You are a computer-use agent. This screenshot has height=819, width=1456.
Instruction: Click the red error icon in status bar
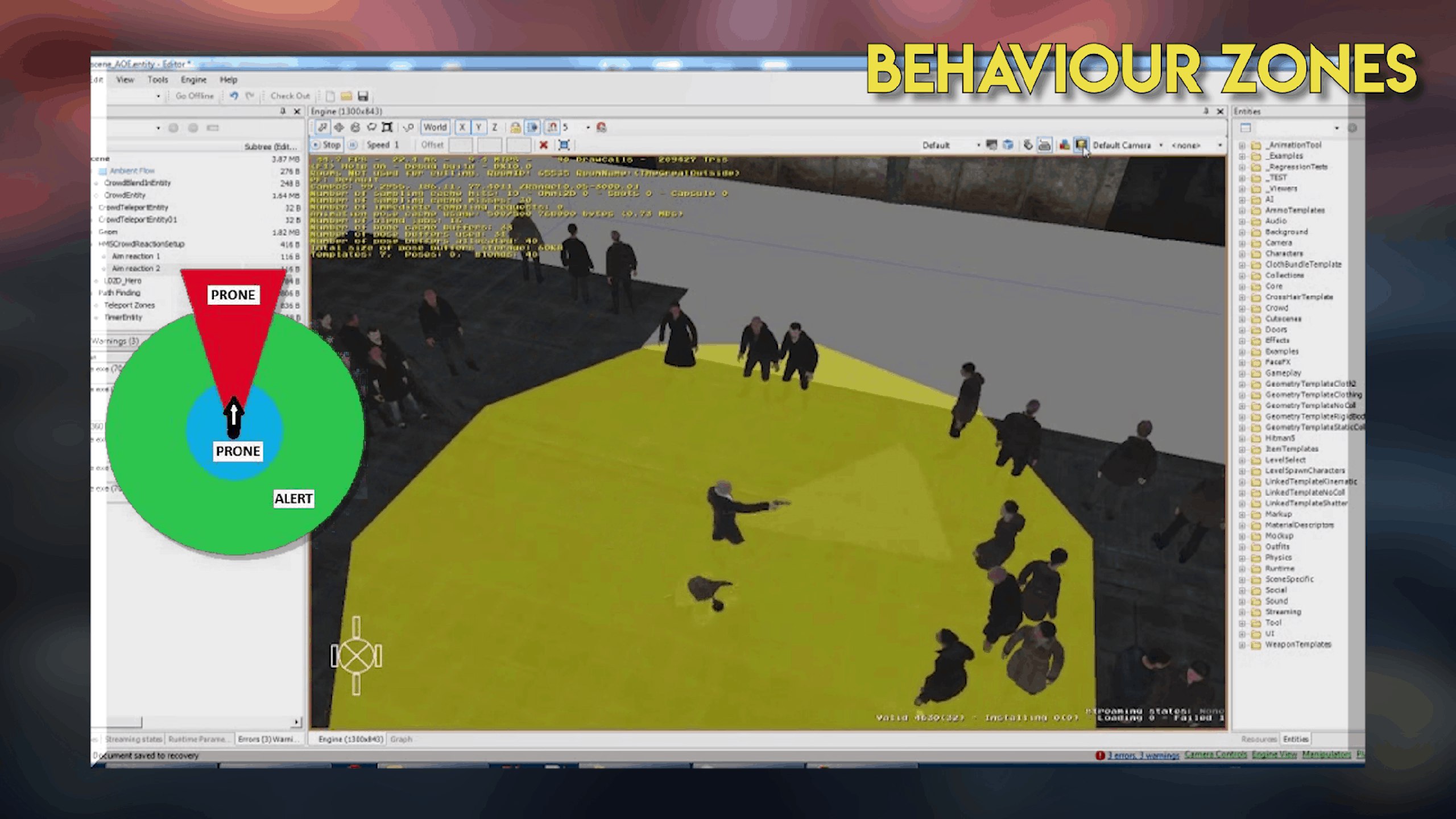click(x=1100, y=755)
